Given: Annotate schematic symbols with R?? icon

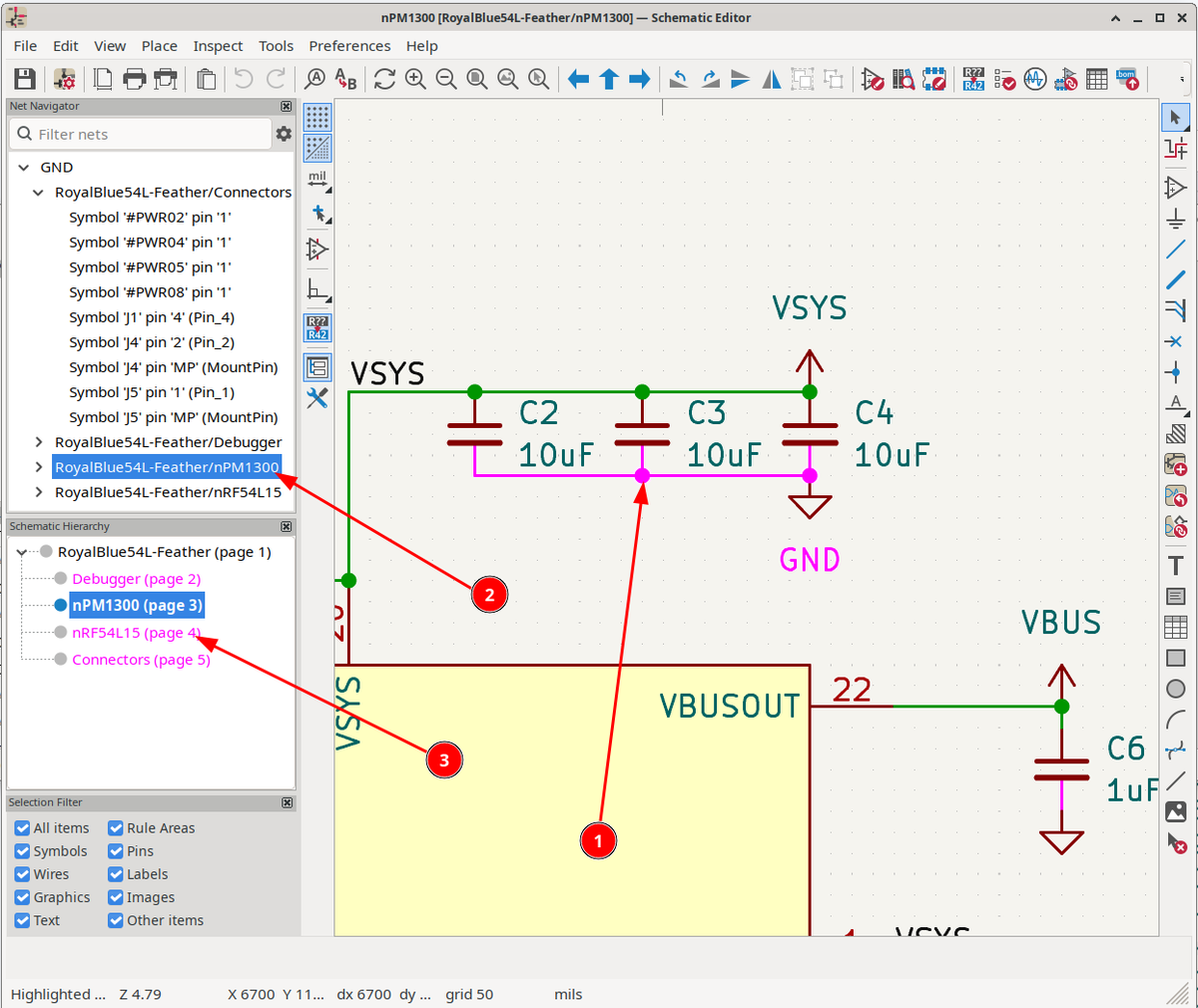Looking at the screenshot, I should tap(973, 79).
